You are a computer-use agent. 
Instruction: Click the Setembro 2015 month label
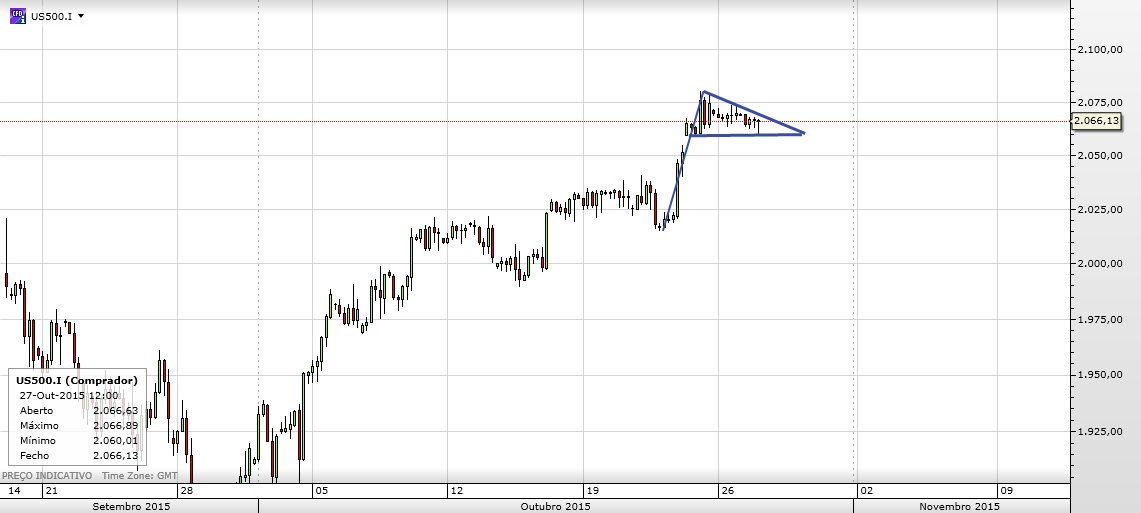pos(131,506)
